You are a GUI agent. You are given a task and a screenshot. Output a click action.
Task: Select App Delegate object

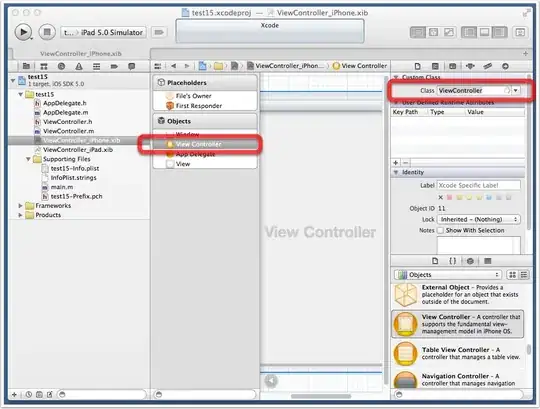click(195, 154)
